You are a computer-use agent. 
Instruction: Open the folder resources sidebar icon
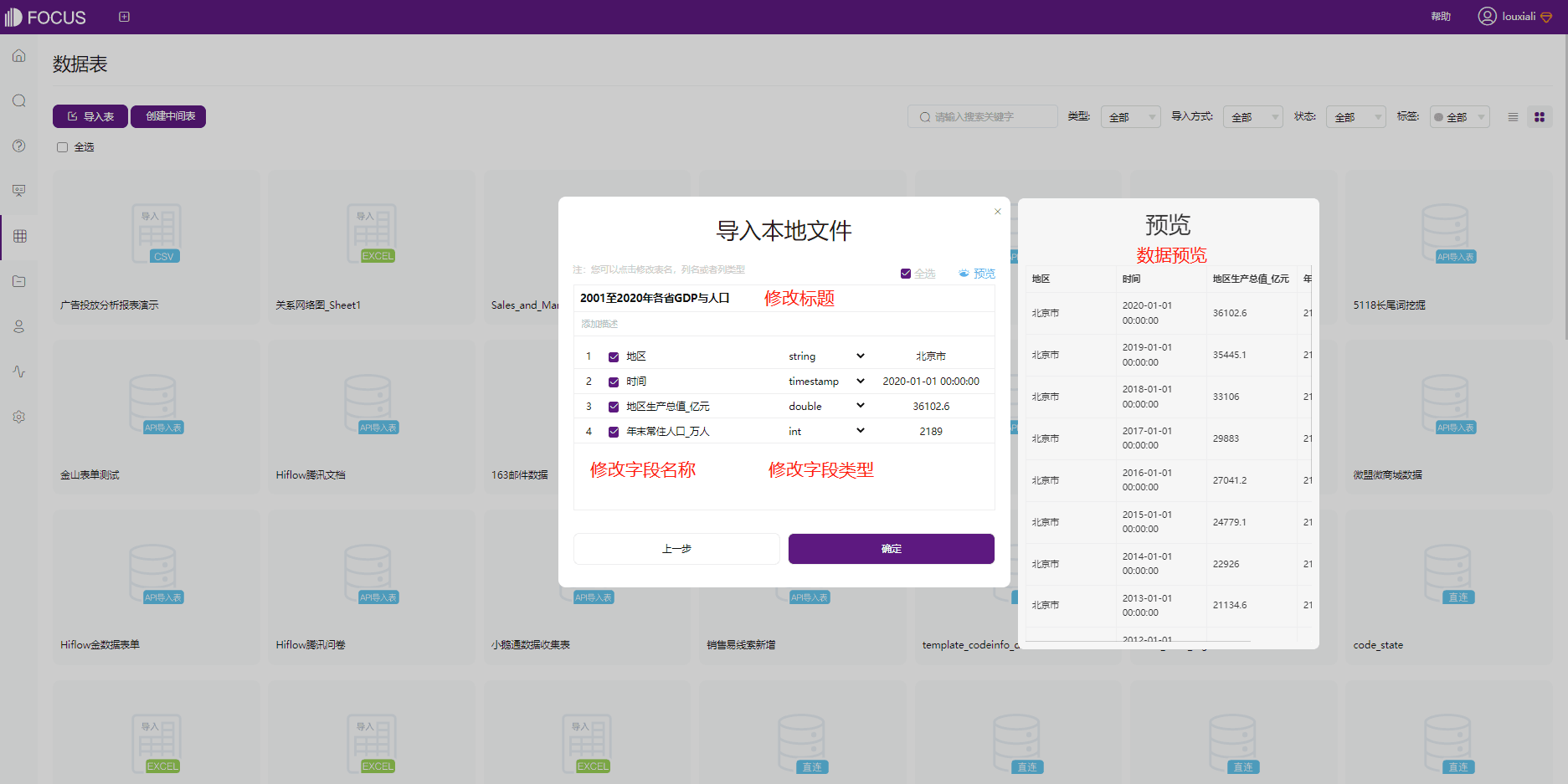pos(18,281)
